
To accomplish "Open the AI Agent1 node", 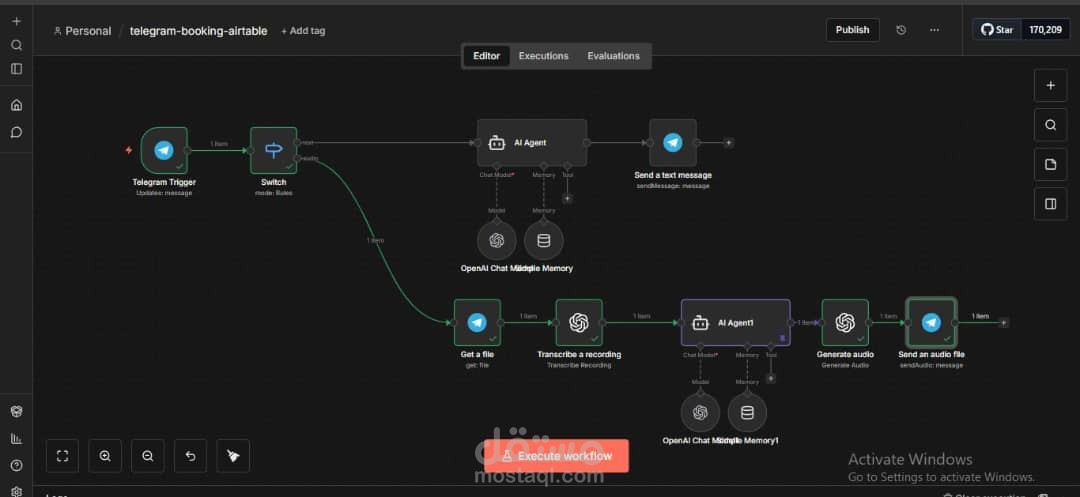I will pos(736,322).
